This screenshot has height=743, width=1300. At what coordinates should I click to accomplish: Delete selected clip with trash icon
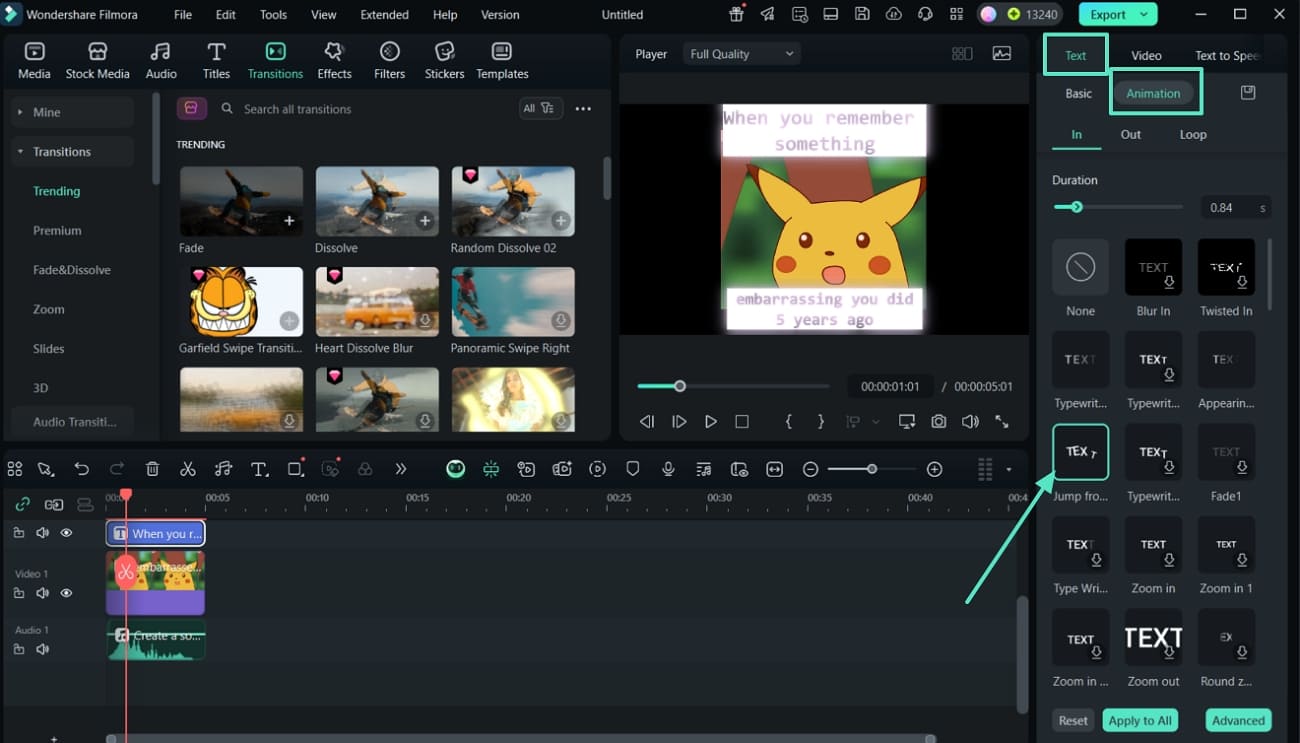pyautogui.click(x=152, y=469)
